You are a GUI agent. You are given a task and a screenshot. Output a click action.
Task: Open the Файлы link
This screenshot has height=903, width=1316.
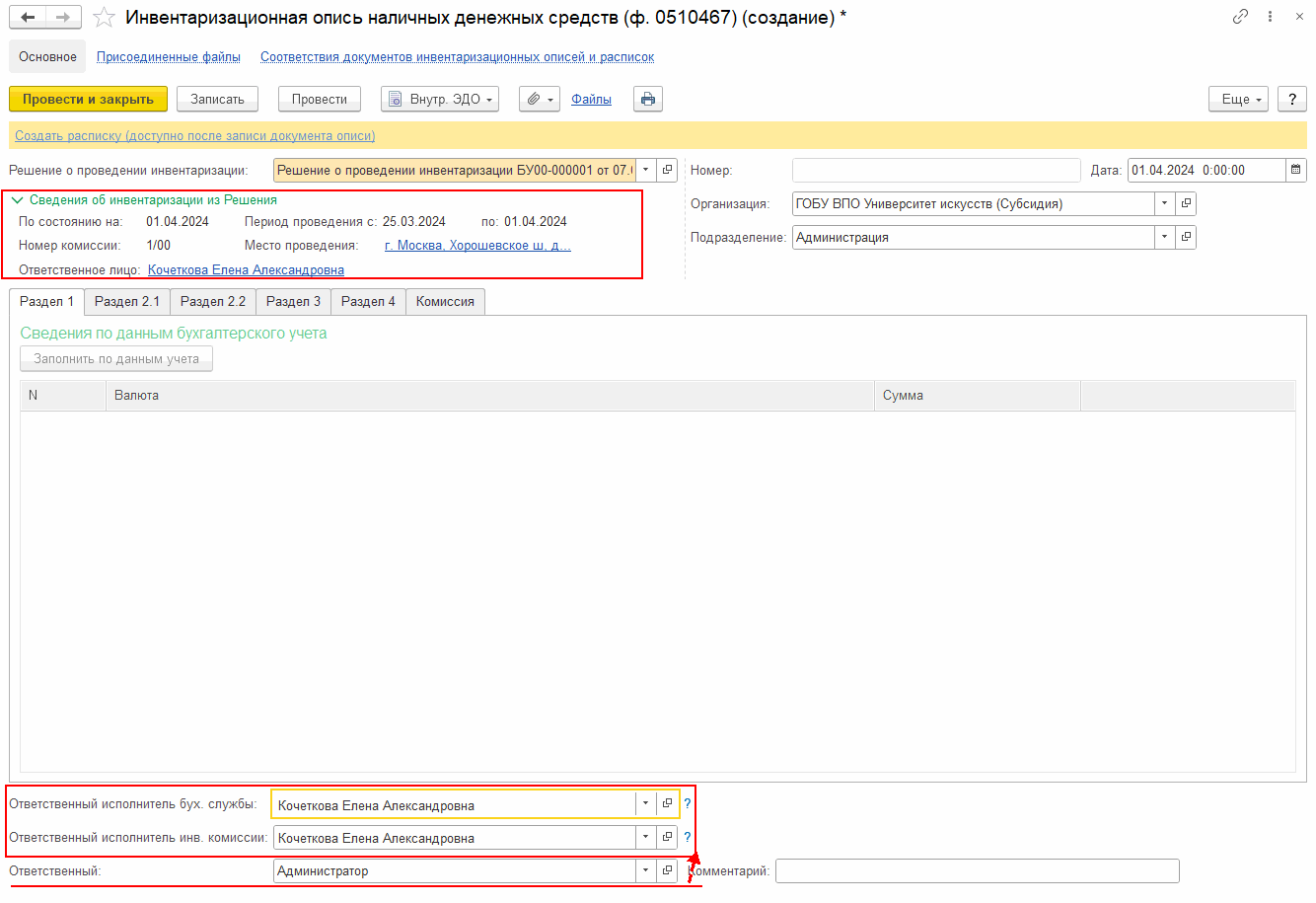[x=591, y=99]
